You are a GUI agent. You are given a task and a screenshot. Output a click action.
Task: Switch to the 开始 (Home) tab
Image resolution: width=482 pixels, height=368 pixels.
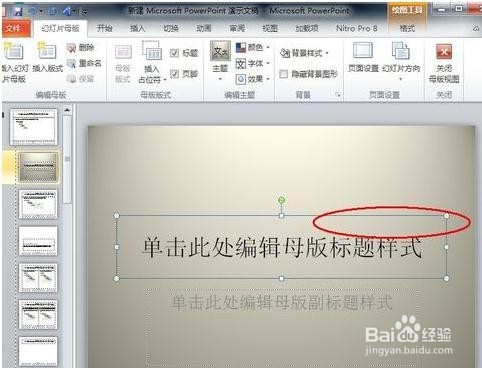point(105,28)
